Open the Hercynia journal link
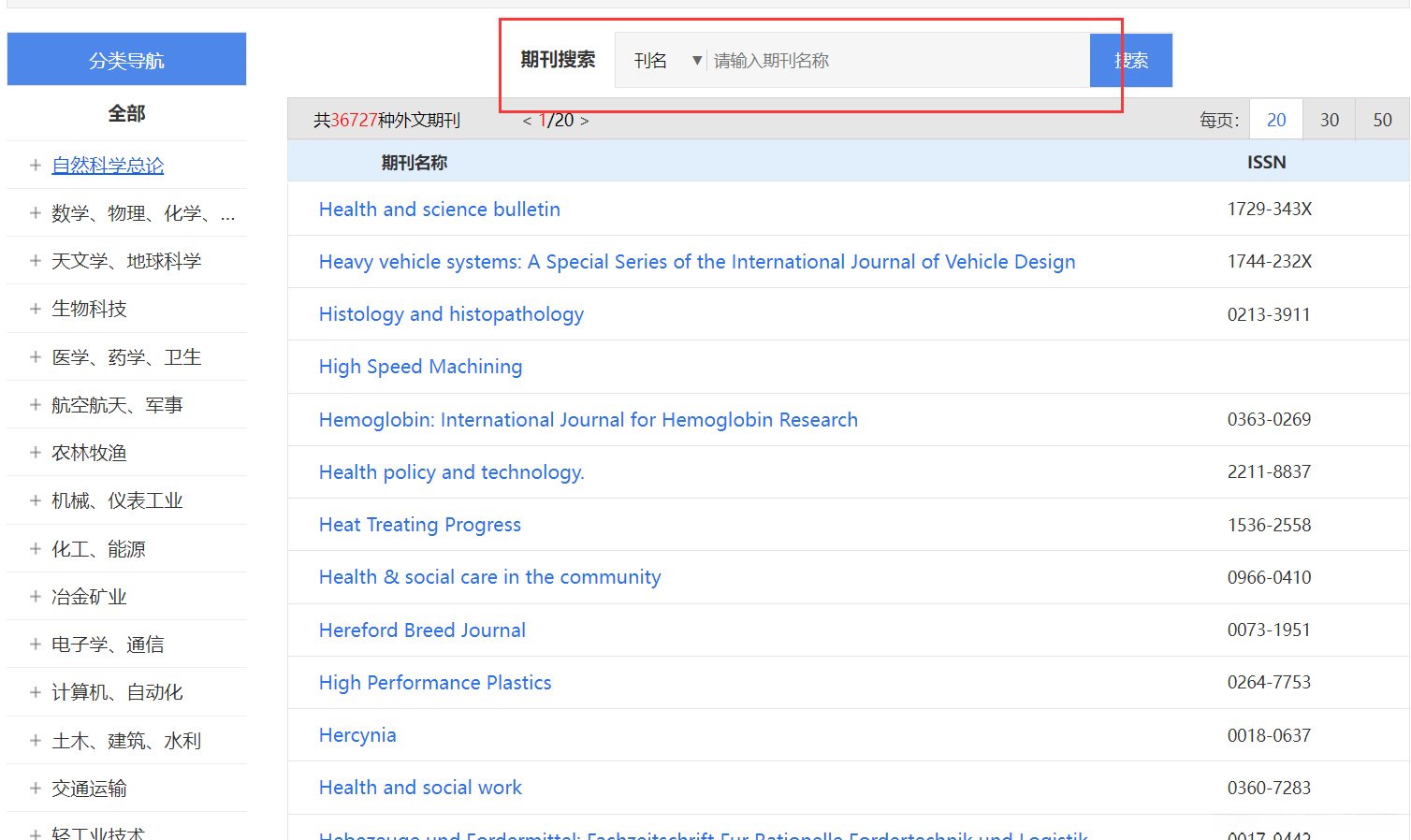1411x840 pixels. 357,735
